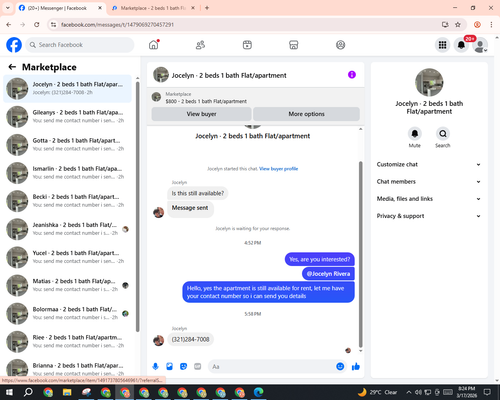Open Becki conversation in list
This screenshot has width=500, height=400.
tap(67, 201)
